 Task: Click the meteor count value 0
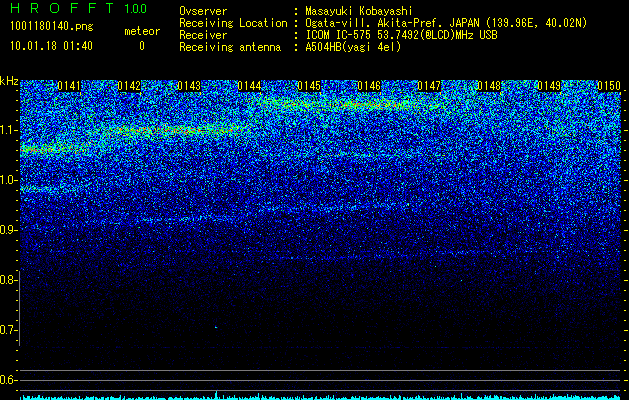tap(142, 46)
